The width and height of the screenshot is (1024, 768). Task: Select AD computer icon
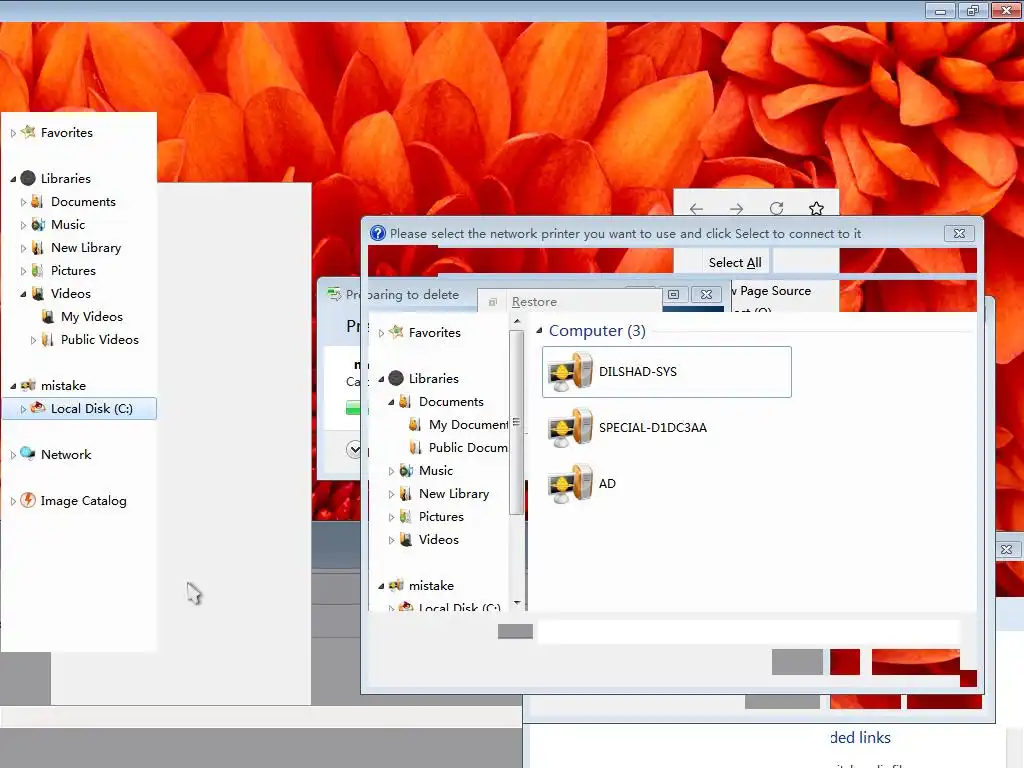(570, 484)
